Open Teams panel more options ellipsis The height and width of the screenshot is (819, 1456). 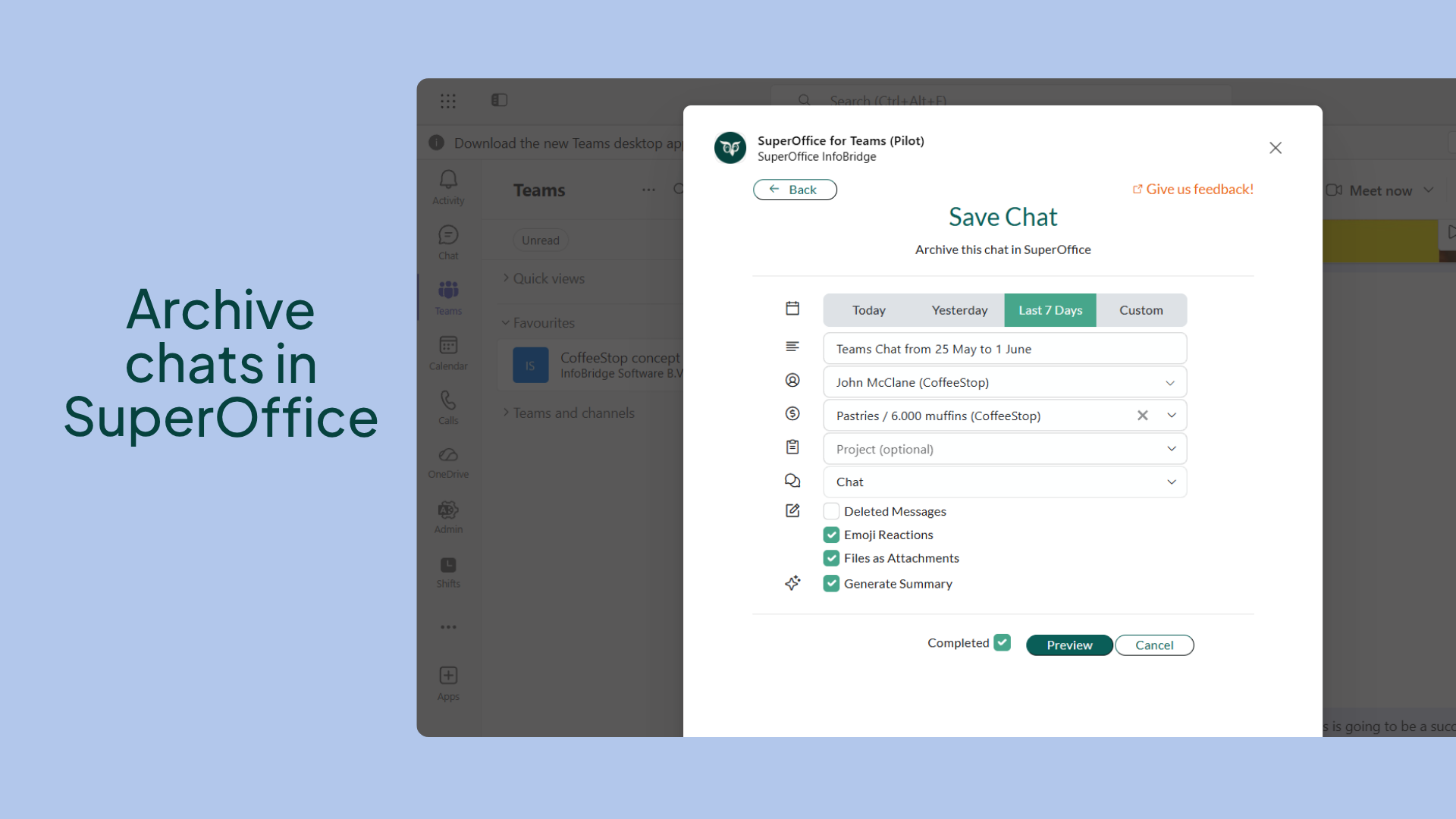pos(648,190)
